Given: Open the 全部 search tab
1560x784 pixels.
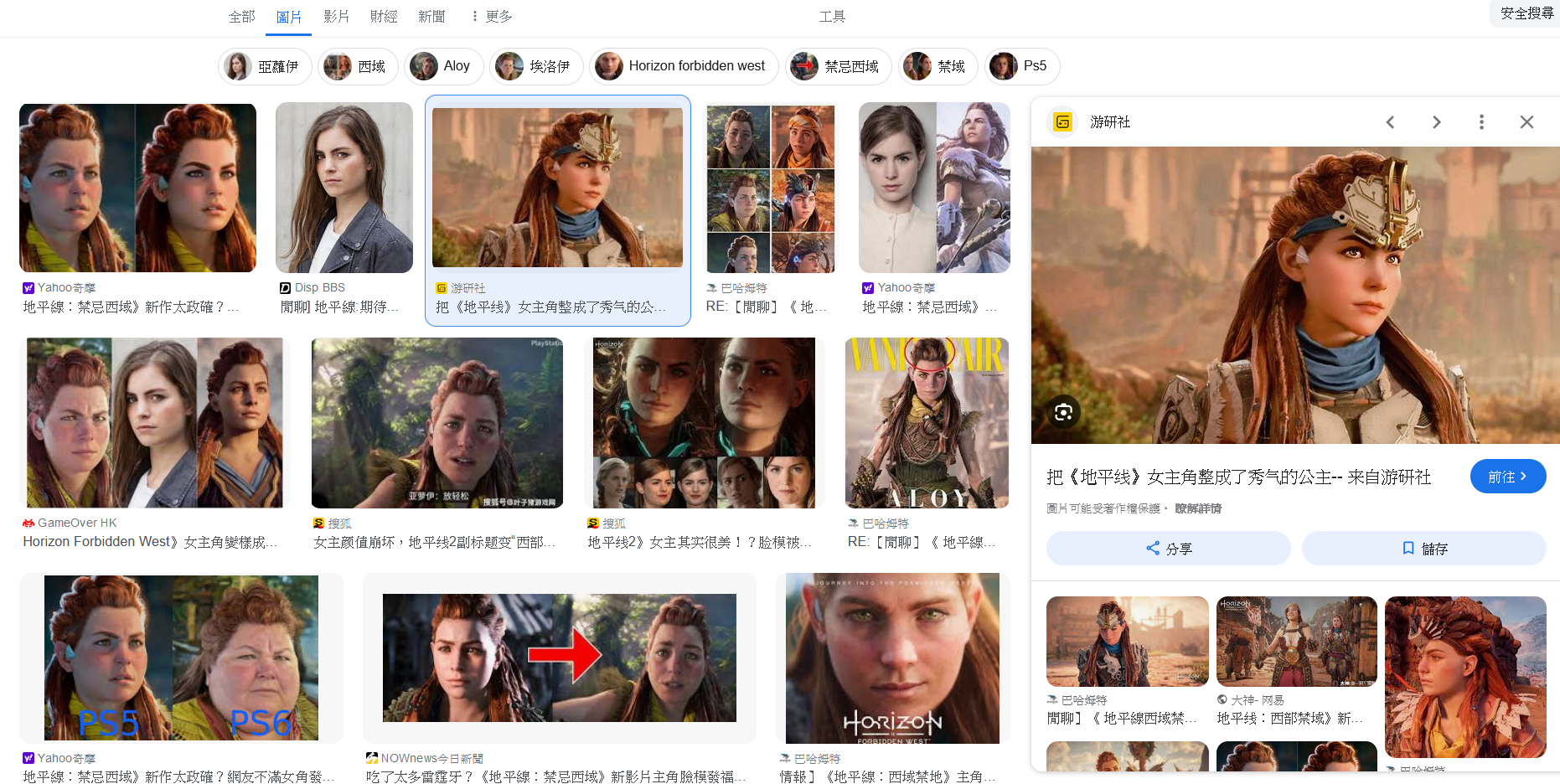Looking at the screenshot, I should (x=241, y=17).
